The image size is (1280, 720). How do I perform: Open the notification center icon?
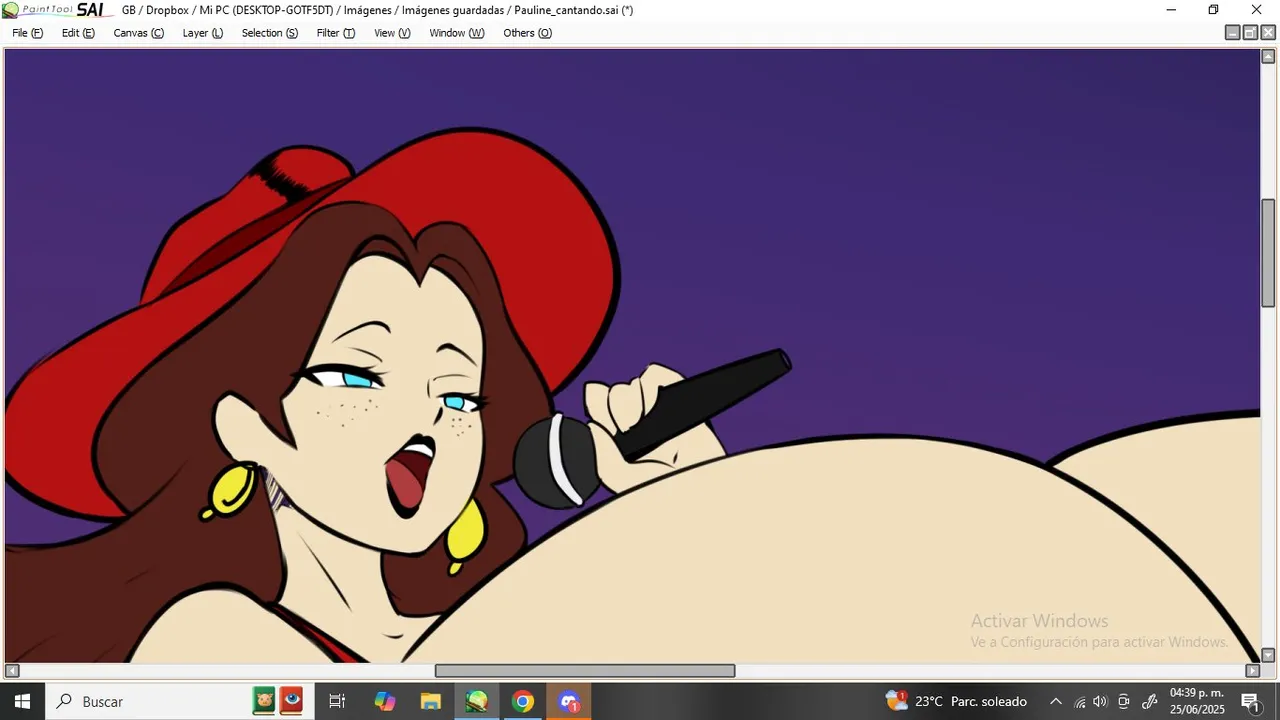[x=1250, y=701]
